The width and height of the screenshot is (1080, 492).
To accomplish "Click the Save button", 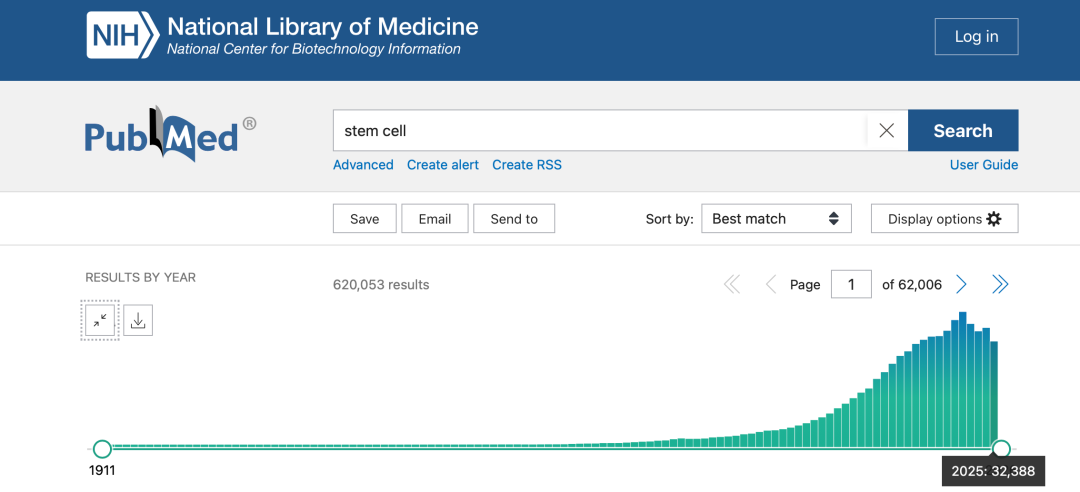I will (364, 219).
